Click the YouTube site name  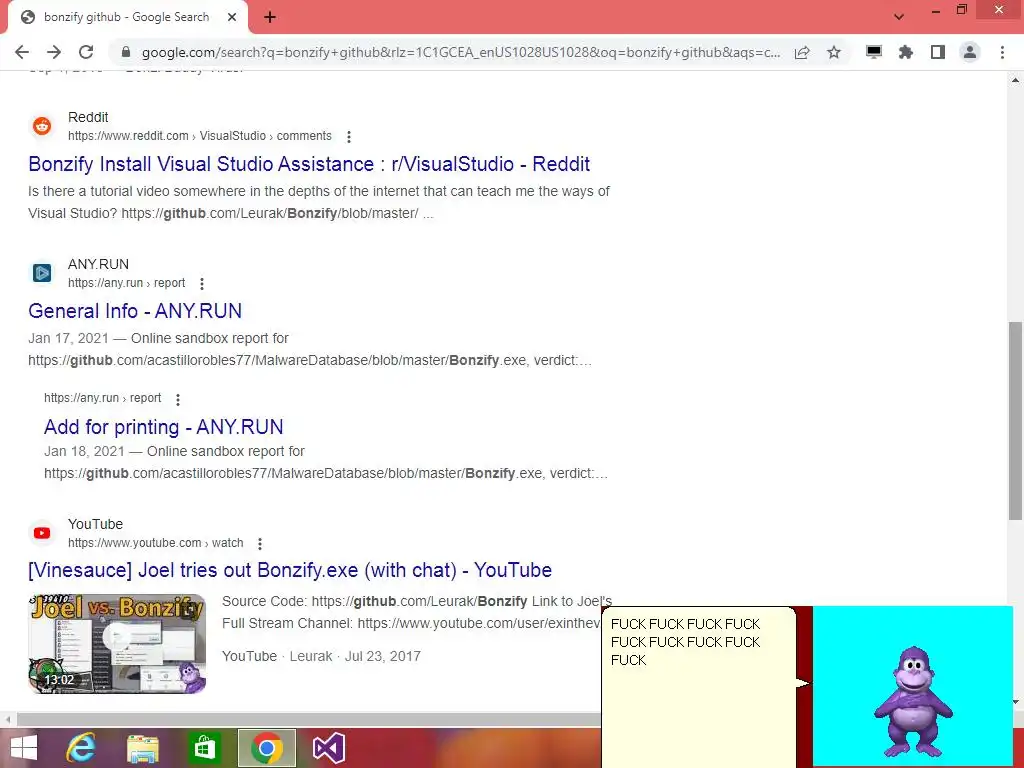tap(95, 524)
